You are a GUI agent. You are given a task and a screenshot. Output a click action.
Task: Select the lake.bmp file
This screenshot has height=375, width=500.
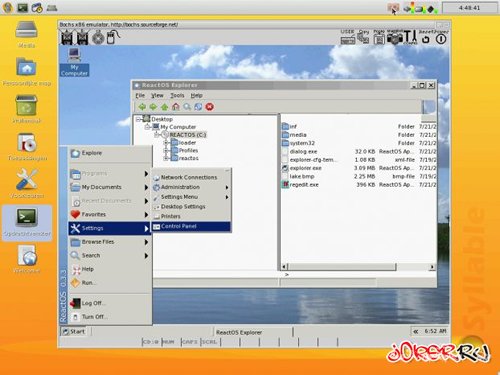pyautogui.click(x=302, y=176)
